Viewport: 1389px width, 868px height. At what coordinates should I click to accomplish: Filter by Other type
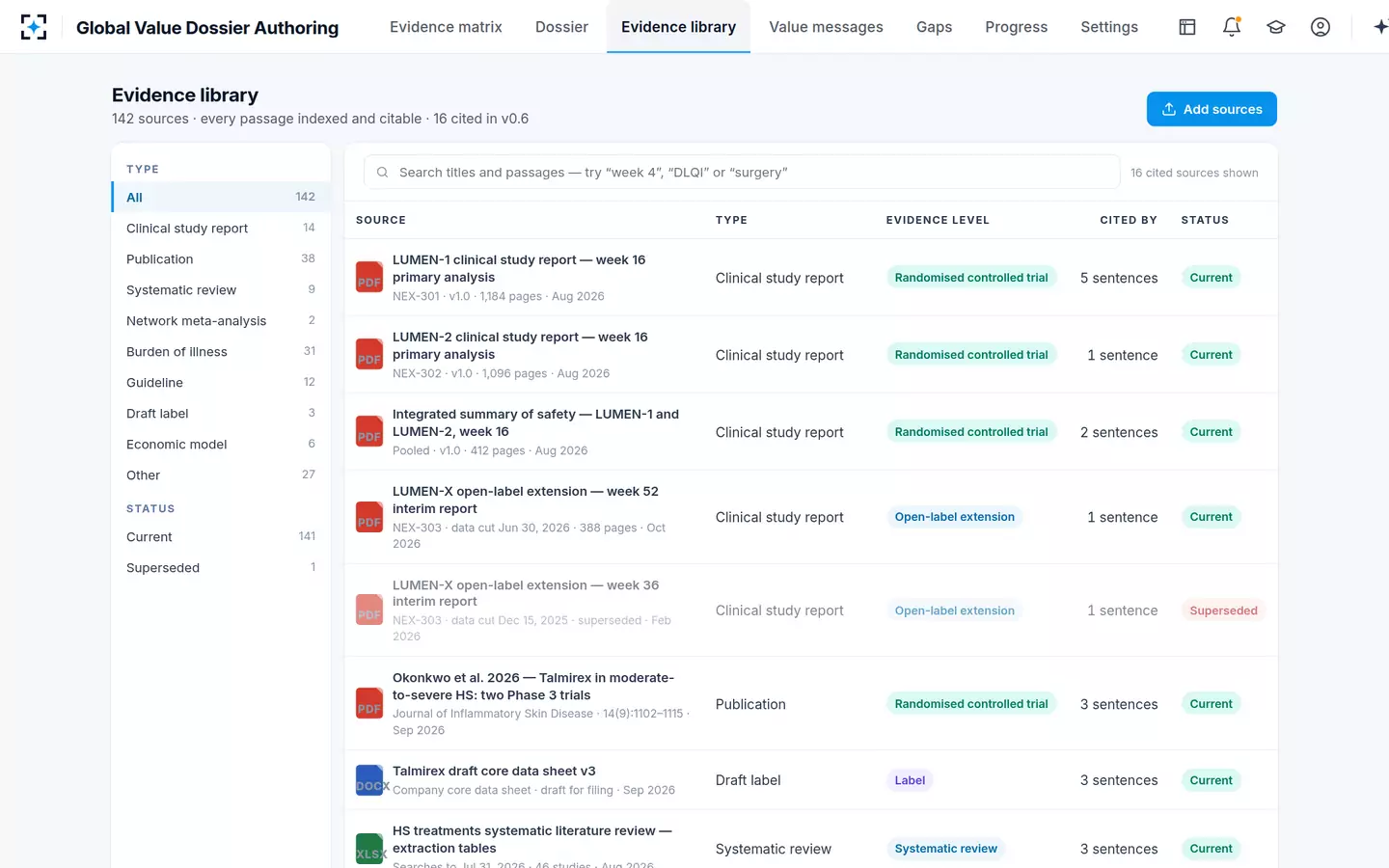pyautogui.click(x=221, y=475)
